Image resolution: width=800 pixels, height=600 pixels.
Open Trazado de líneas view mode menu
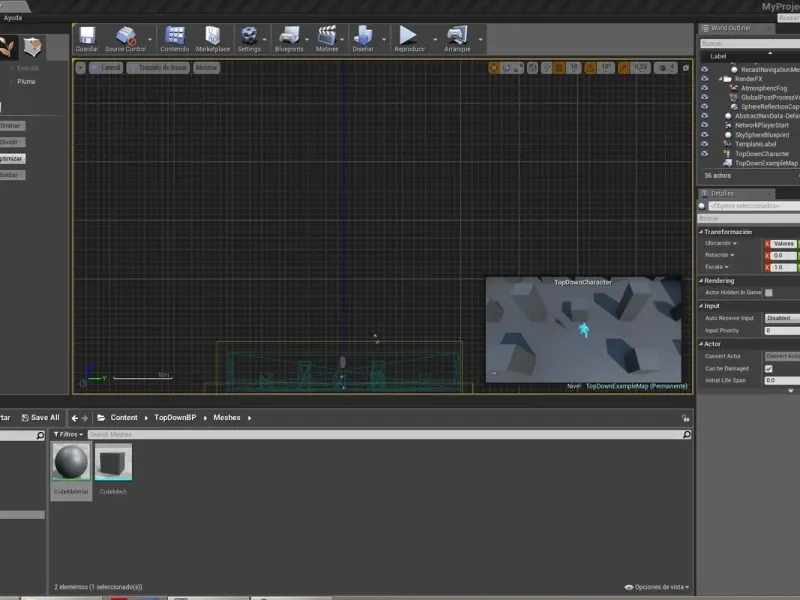(x=158, y=67)
